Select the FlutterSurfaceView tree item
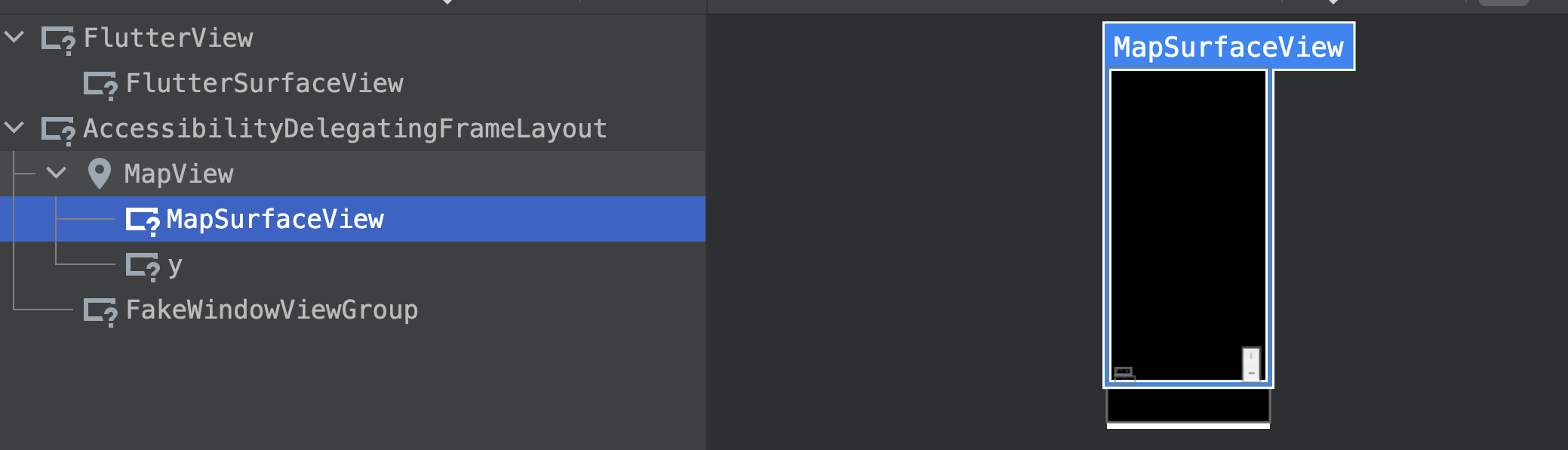Screen dimensions: 1568x450 pos(265,83)
